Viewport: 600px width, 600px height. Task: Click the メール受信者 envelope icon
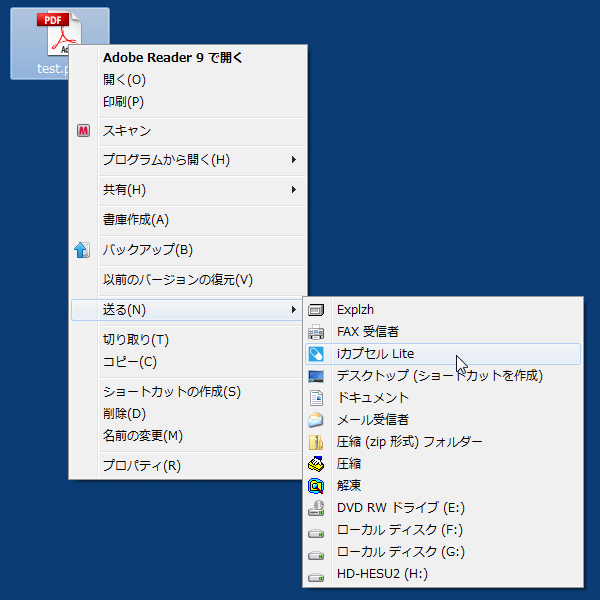(316, 420)
